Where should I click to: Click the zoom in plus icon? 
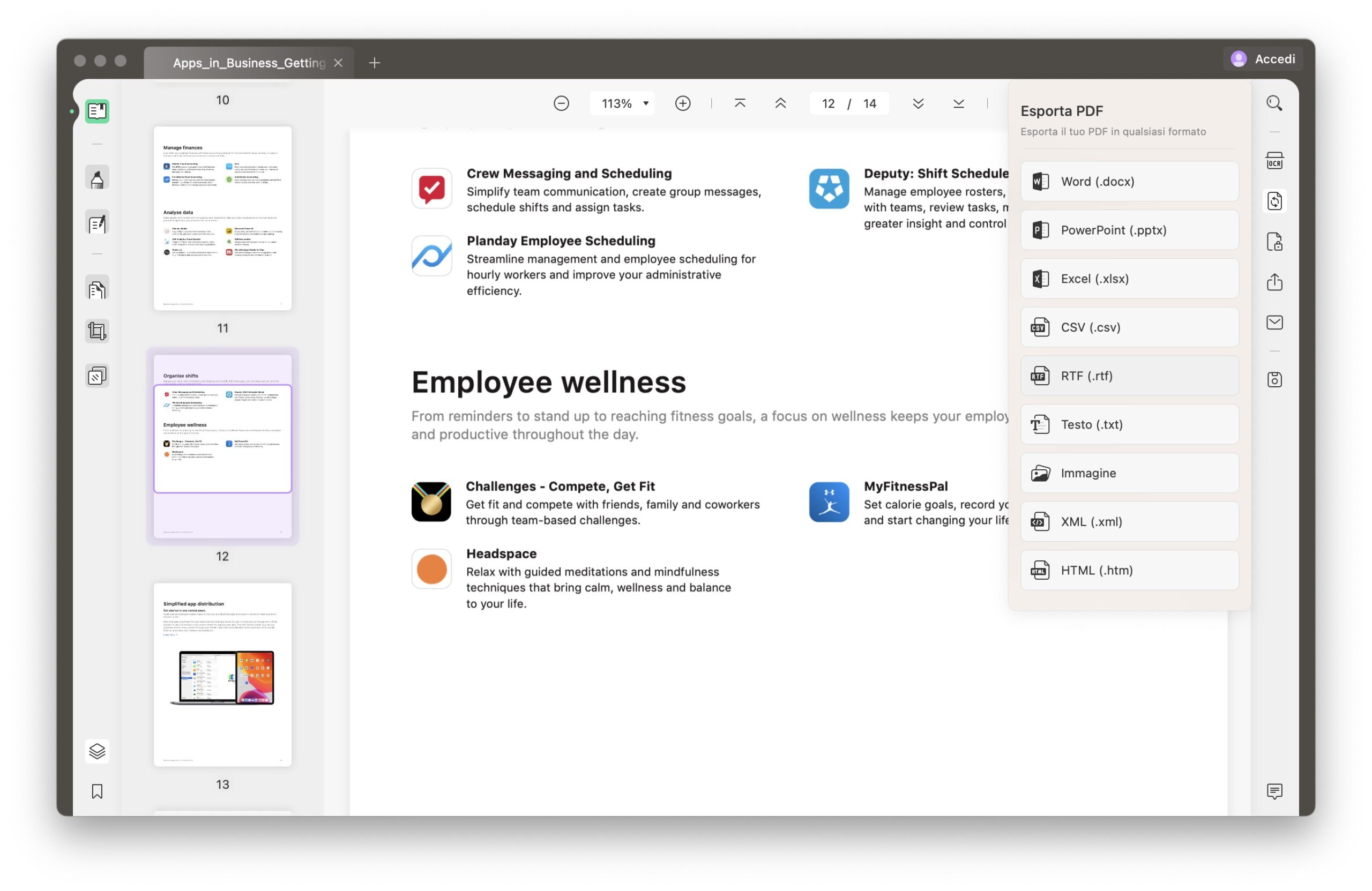[683, 103]
